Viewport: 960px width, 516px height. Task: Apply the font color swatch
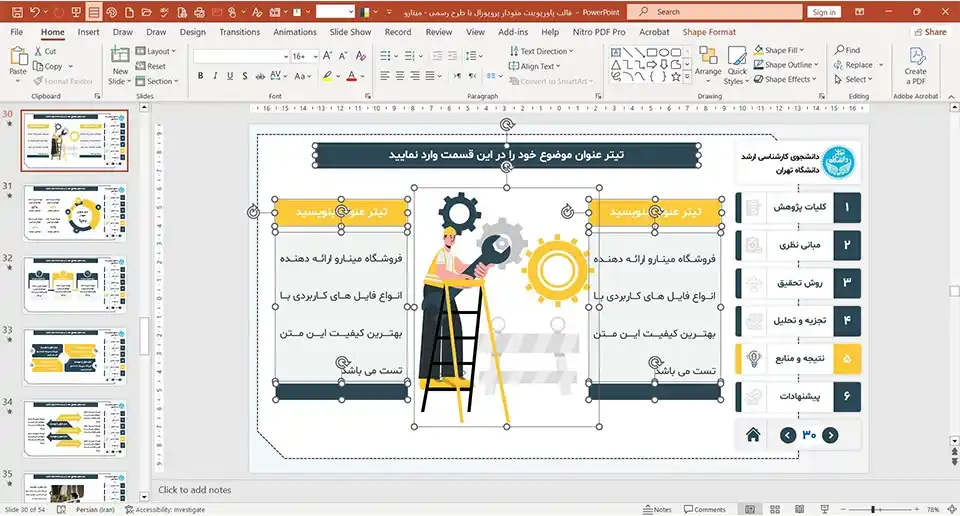351,76
